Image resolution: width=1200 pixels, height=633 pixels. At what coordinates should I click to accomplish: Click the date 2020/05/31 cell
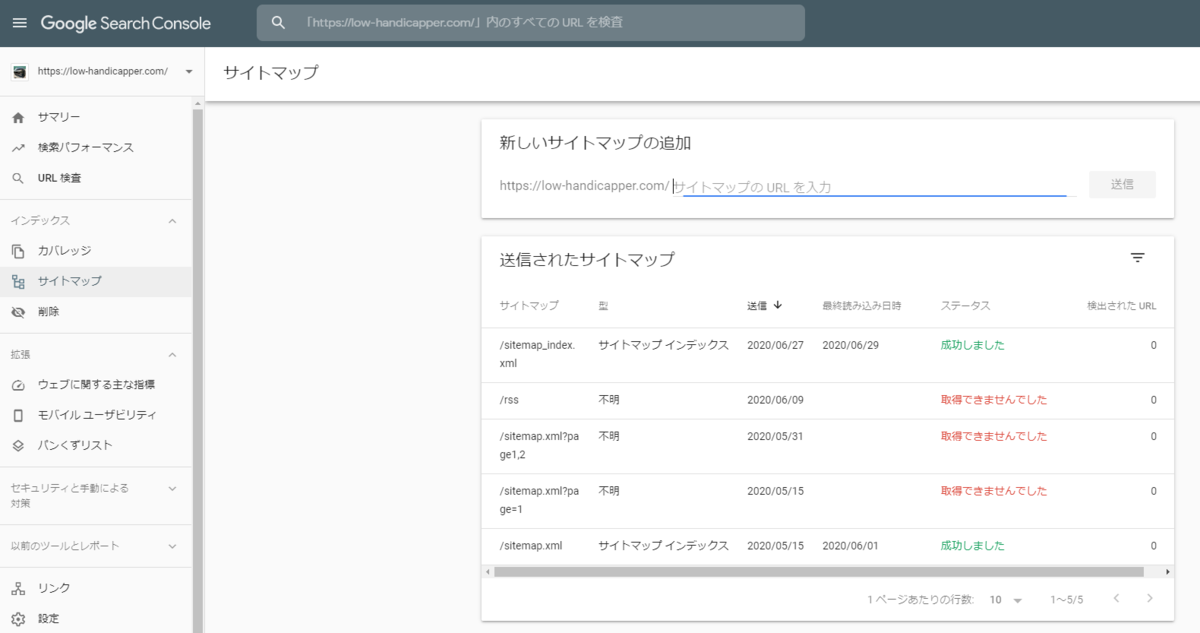pos(775,436)
